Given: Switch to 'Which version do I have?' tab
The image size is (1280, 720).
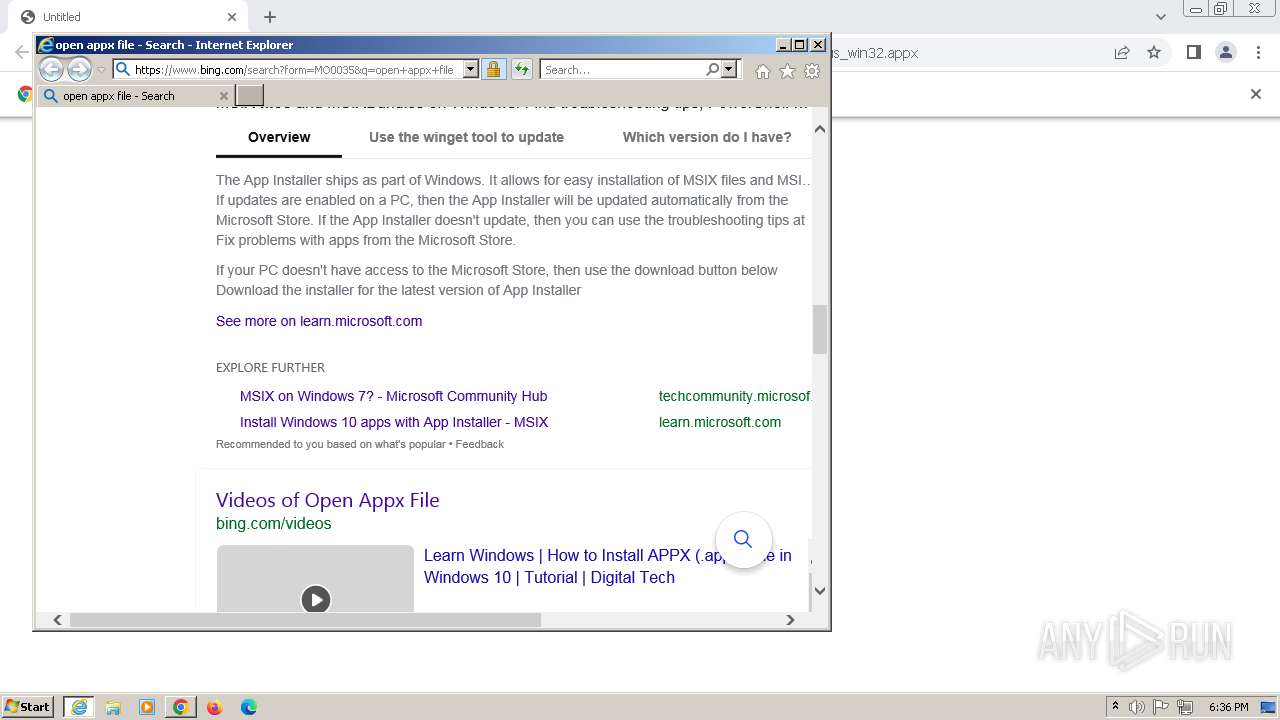Looking at the screenshot, I should (x=707, y=137).
